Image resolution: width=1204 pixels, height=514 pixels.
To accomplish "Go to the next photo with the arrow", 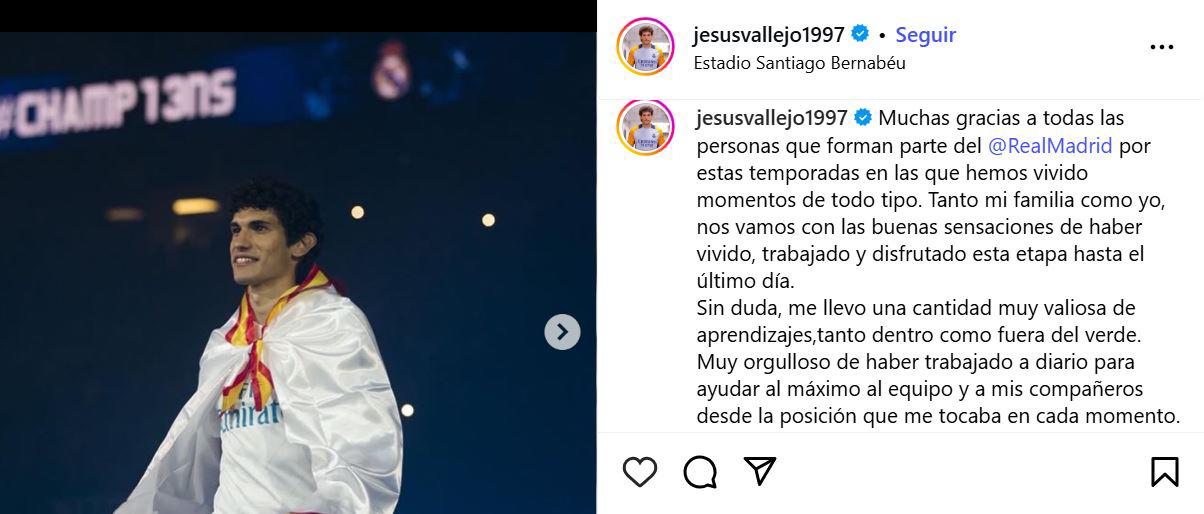I will (x=562, y=332).
